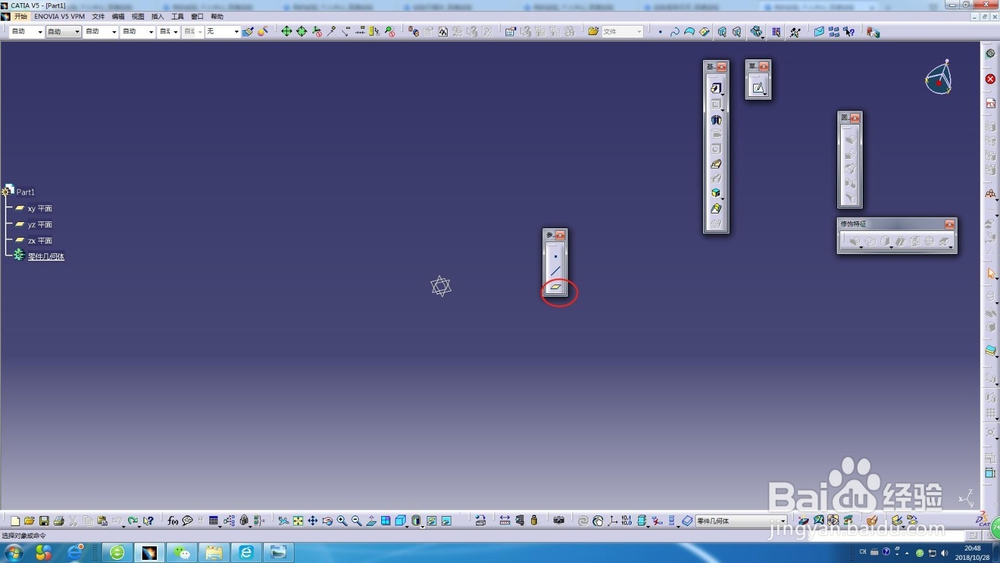The image size is (1000, 563).
Task: Click the compass in the top right viewport
Action: [x=939, y=78]
